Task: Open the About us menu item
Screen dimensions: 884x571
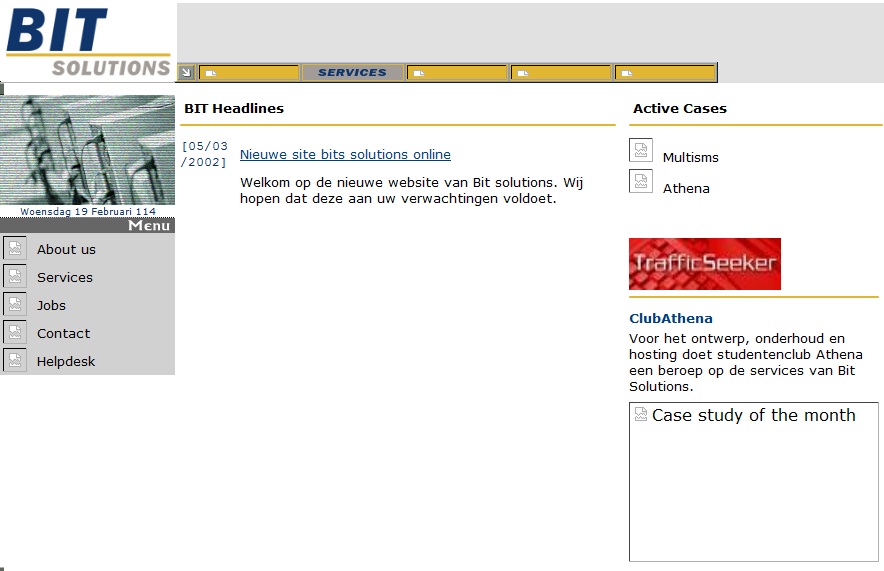Action: point(66,249)
